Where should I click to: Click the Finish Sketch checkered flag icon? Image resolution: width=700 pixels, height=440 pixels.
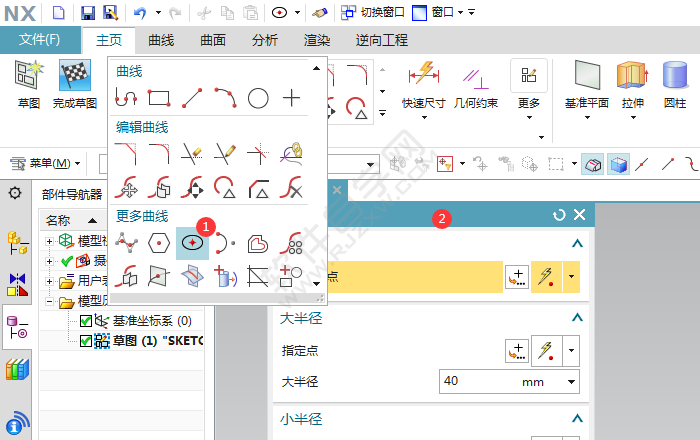coord(75,75)
